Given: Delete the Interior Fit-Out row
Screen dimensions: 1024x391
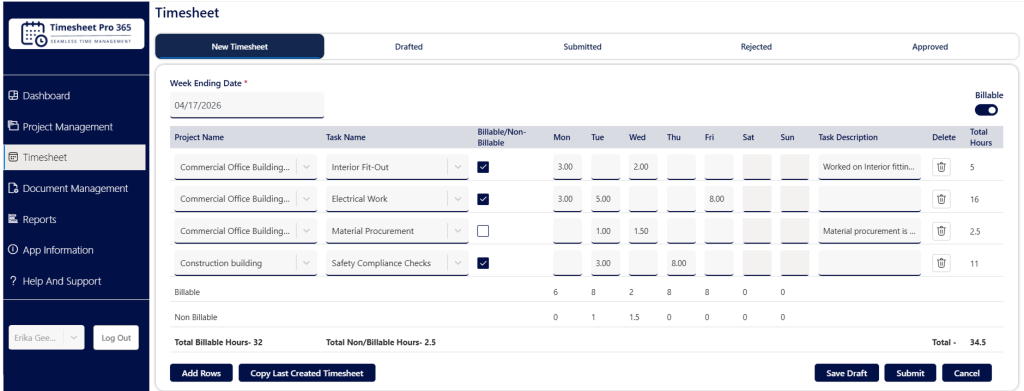Looking at the screenshot, I should click(941, 167).
